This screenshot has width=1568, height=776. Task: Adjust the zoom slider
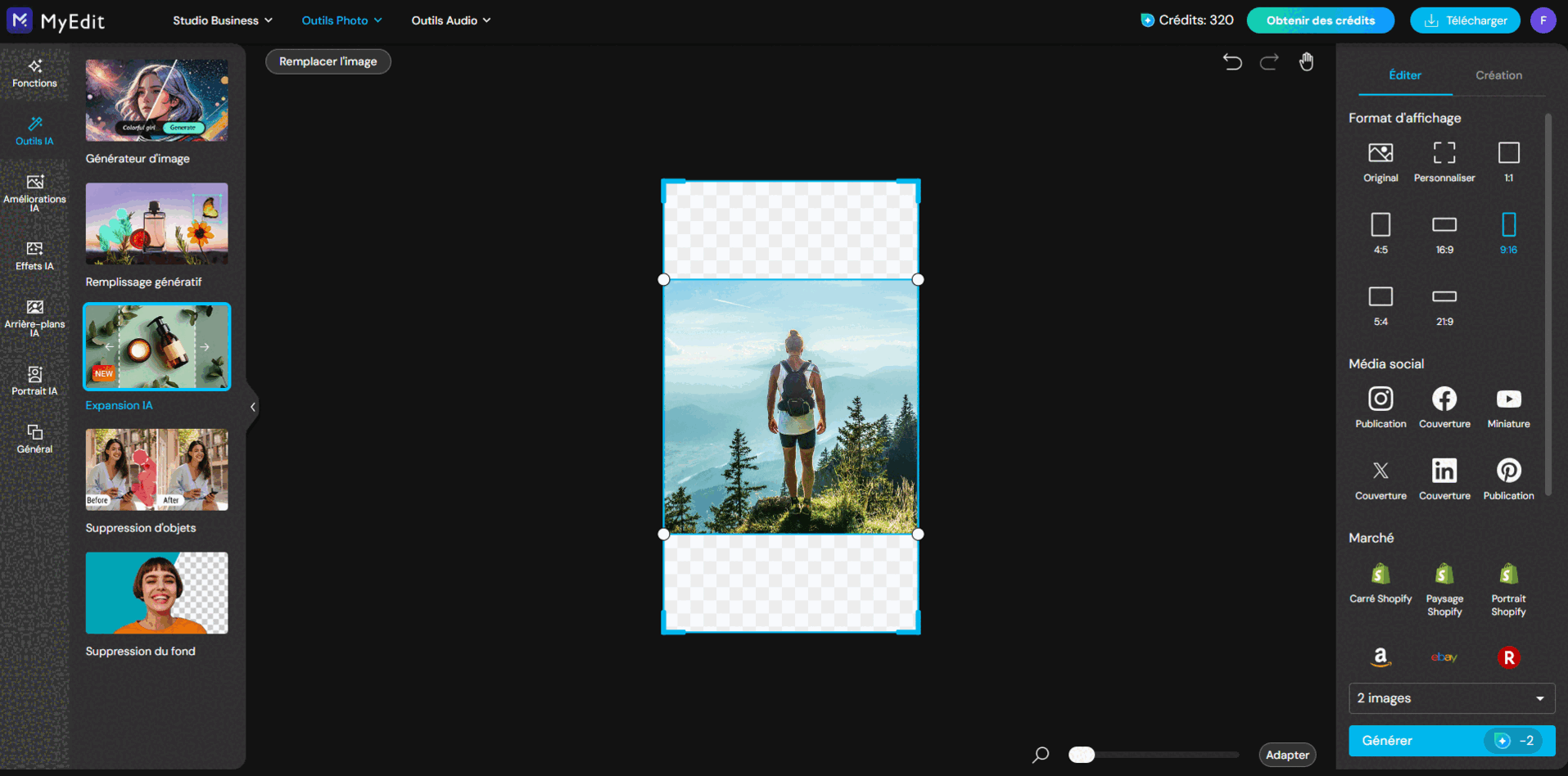tap(1081, 754)
